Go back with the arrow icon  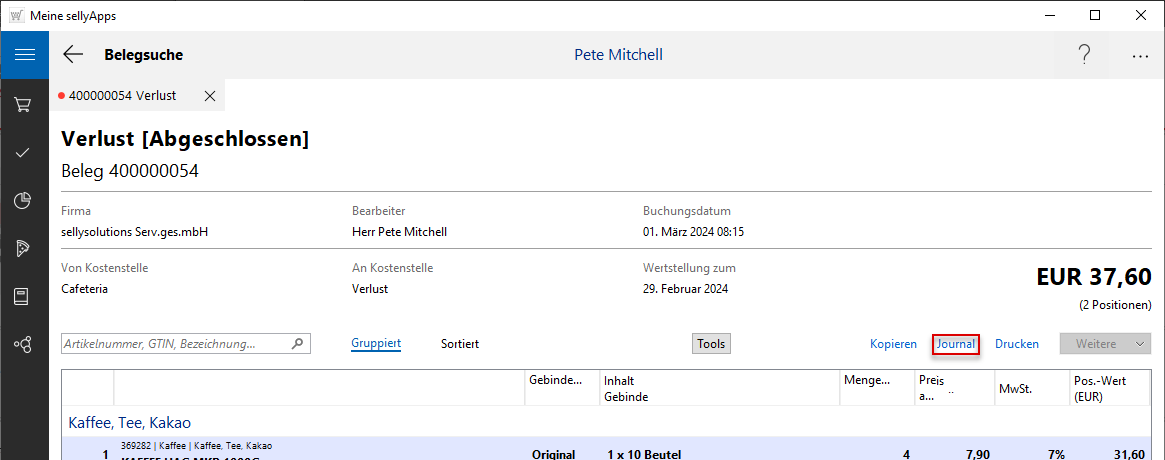tap(73, 55)
